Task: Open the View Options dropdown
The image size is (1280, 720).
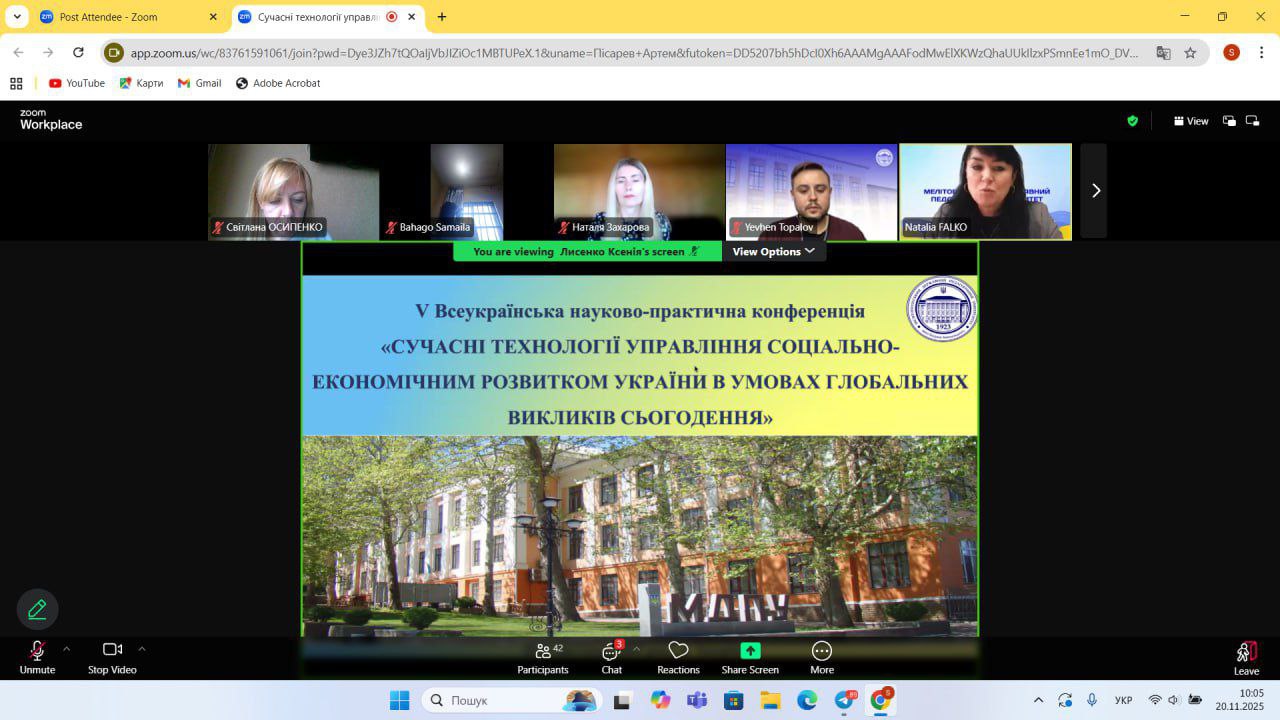Action: click(x=773, y=252)
